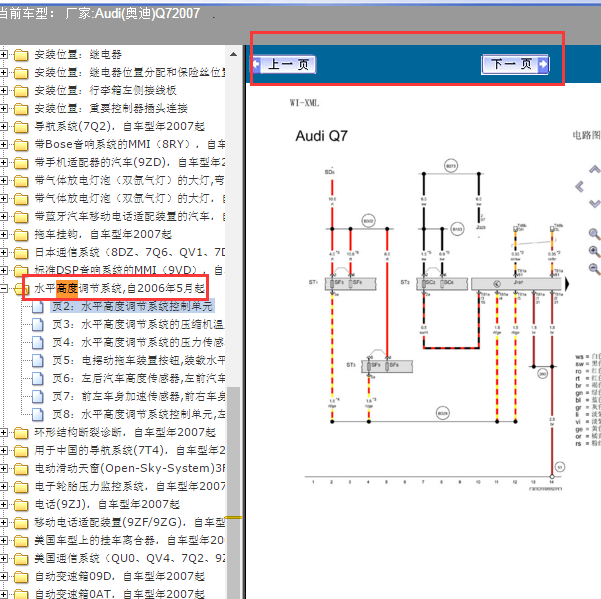Go to next page with 下一页 button
The height and width of the screenshot is (599, 601).
(x=515, y=64)
